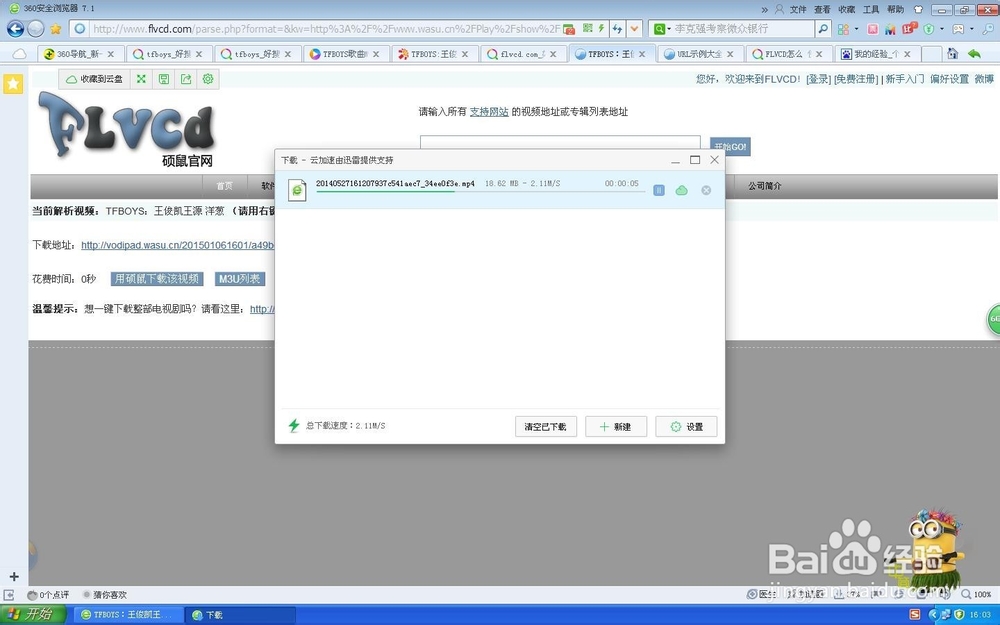Click the 支持网站 link

point(489,112)
